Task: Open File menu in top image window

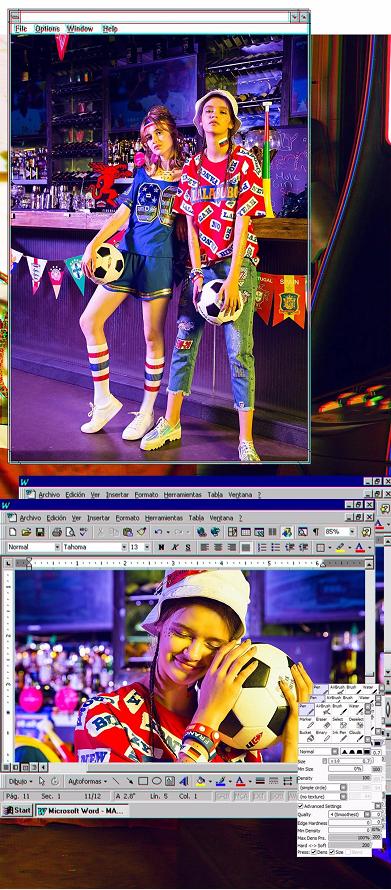Action: click(x=21, y=28)
